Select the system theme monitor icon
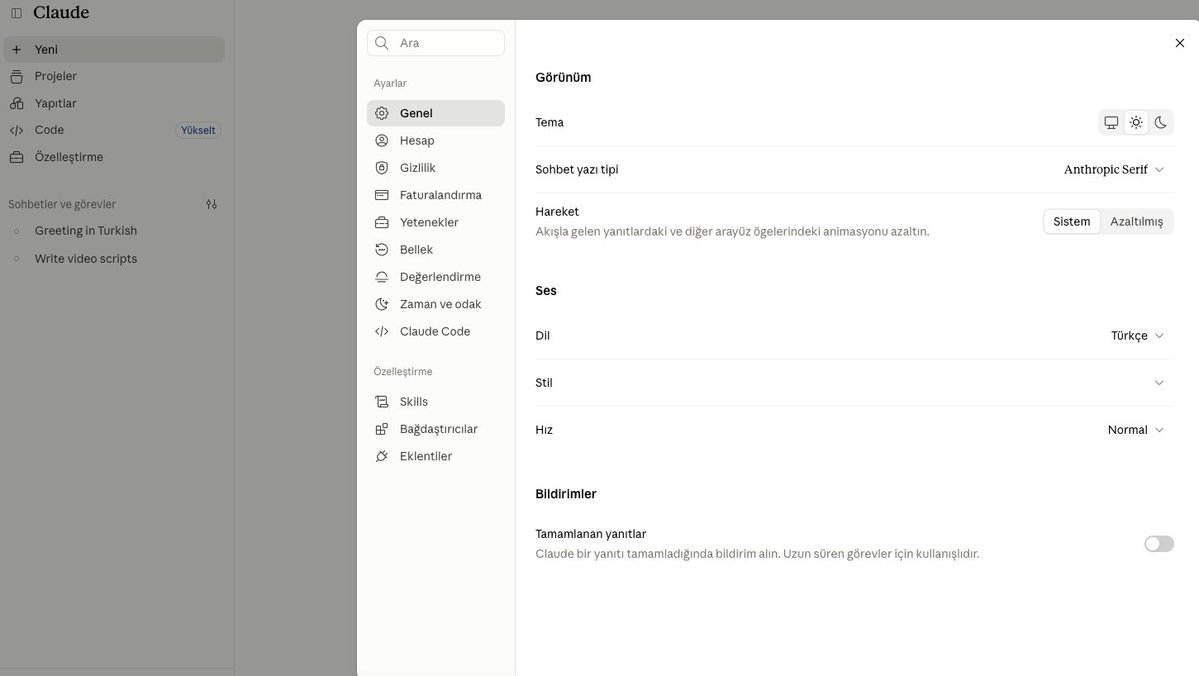The height and width of the screenshot is (676, 1199). pyautogui.click(x=1111, y=122)
